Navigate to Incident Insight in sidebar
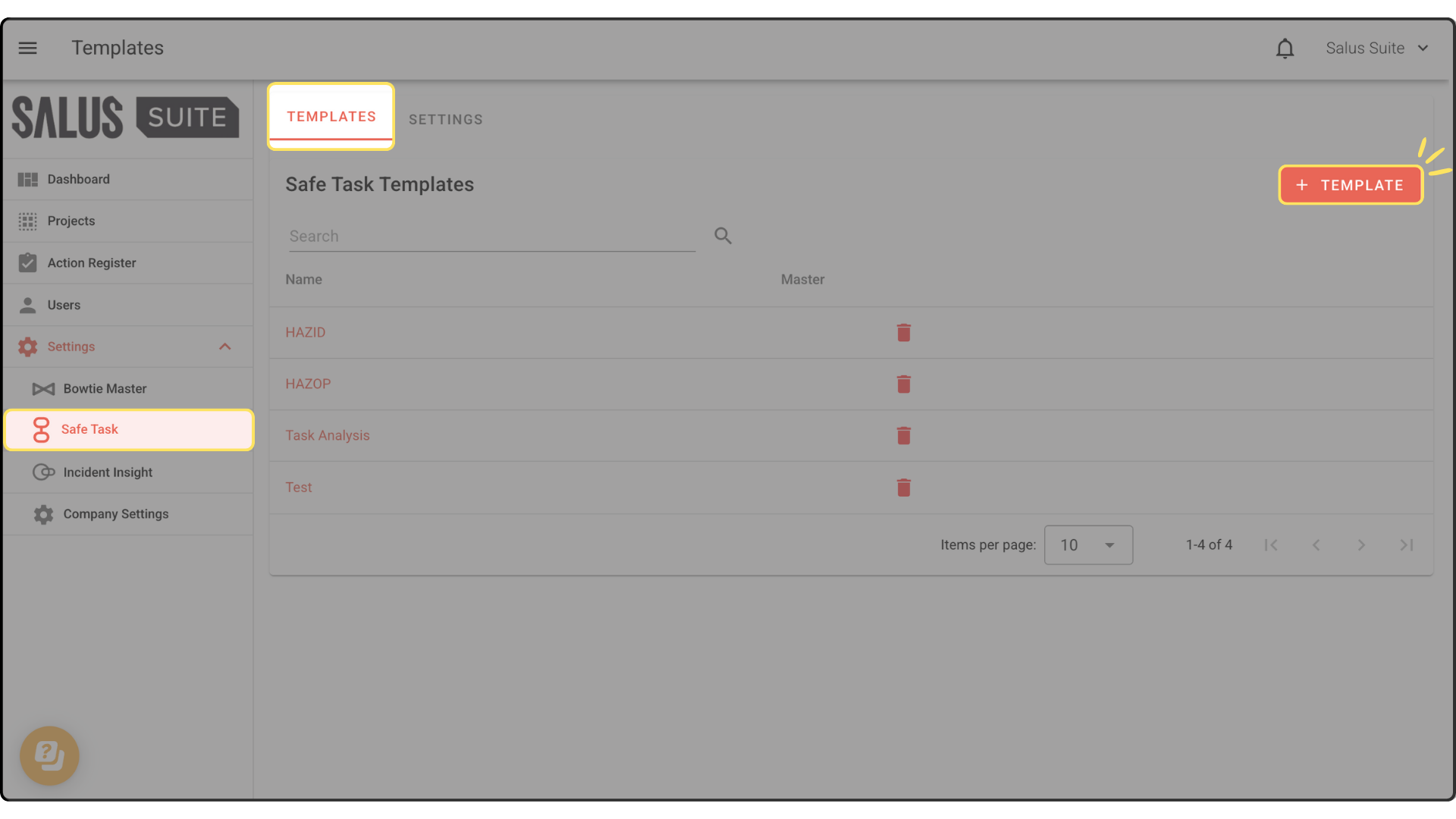Image resolution: width=1456 pixels, height=819 pixels. (x=108, y=472)
